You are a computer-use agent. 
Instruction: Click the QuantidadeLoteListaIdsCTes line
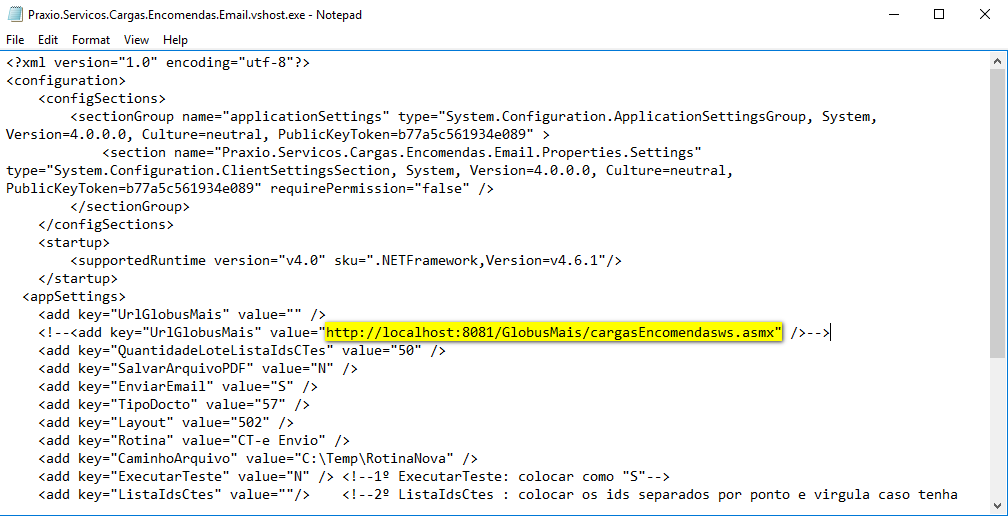[x=242, y=351]
